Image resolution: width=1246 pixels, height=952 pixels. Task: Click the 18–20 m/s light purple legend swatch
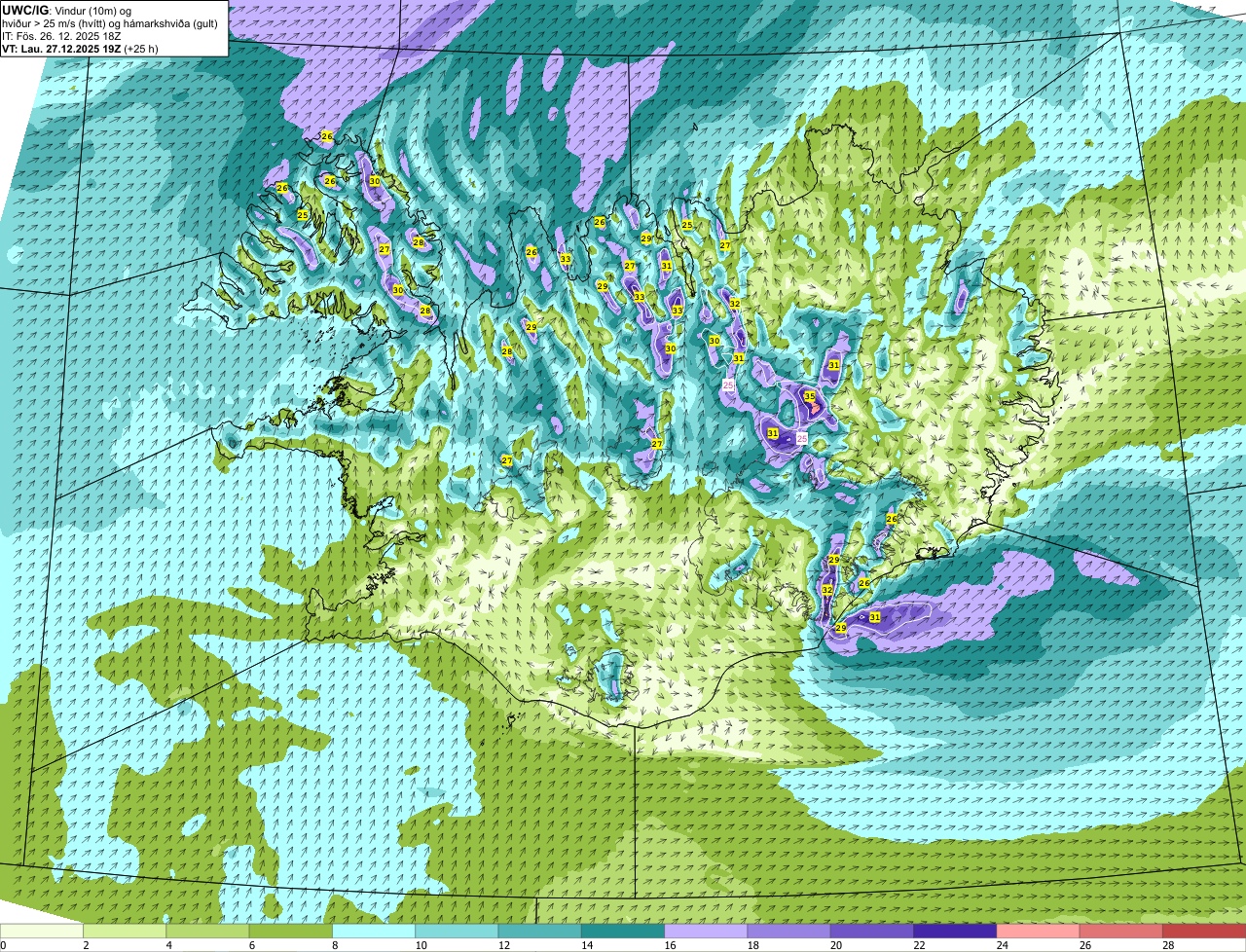pos(788,931)
